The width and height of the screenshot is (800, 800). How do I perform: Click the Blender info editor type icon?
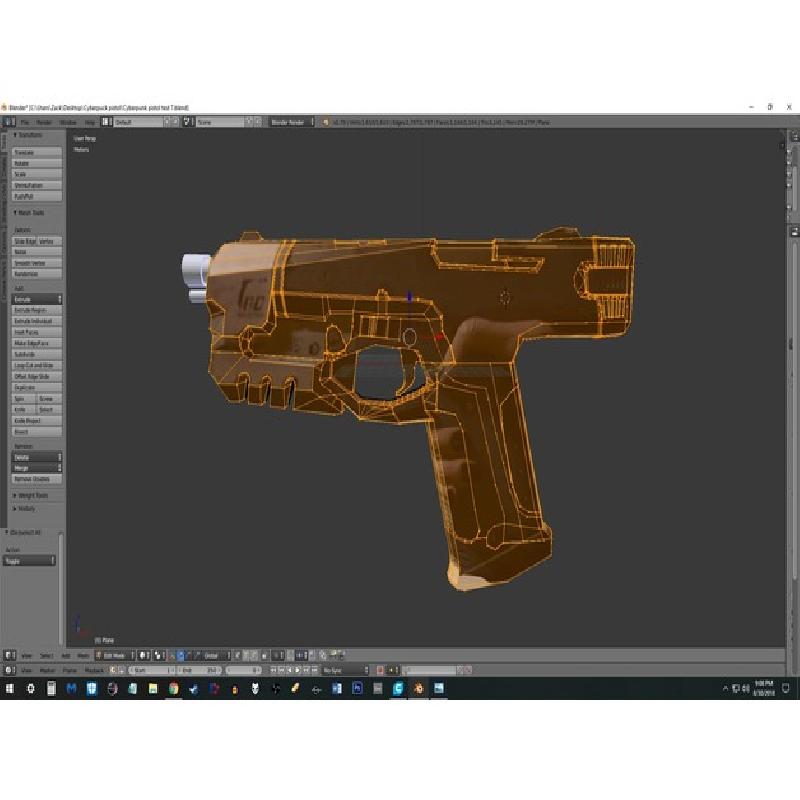[9, 122]
